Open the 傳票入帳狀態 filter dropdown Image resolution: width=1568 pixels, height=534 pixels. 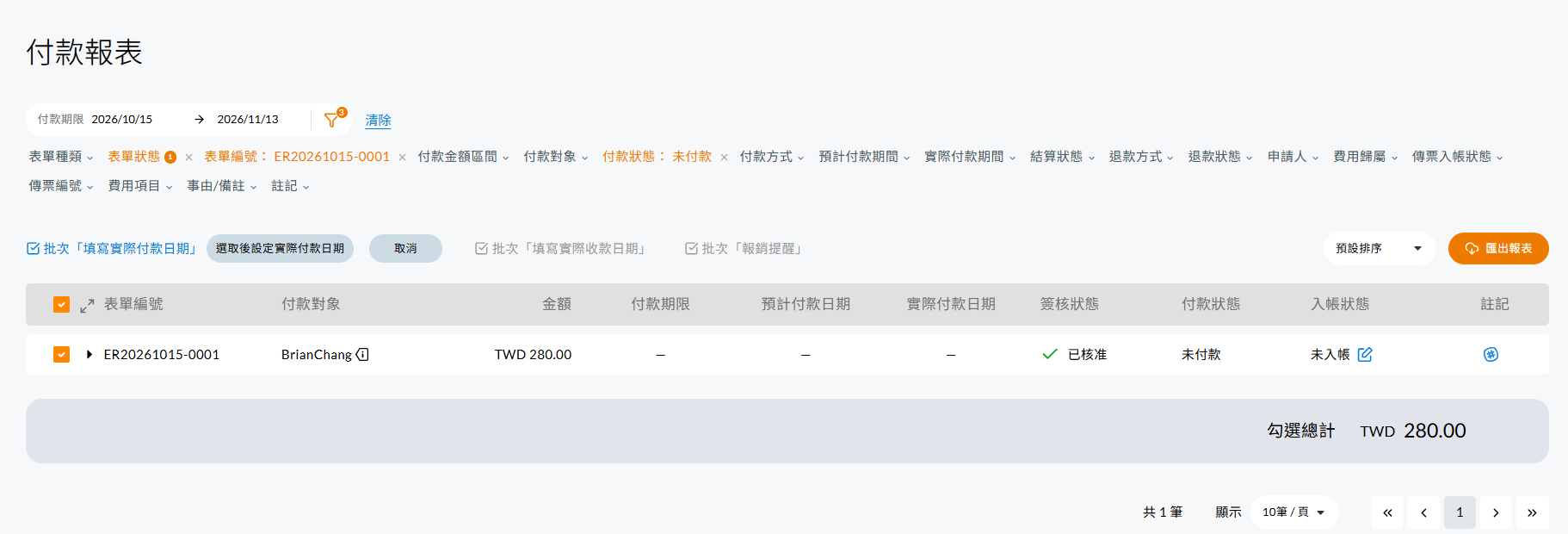[1459, 157]
